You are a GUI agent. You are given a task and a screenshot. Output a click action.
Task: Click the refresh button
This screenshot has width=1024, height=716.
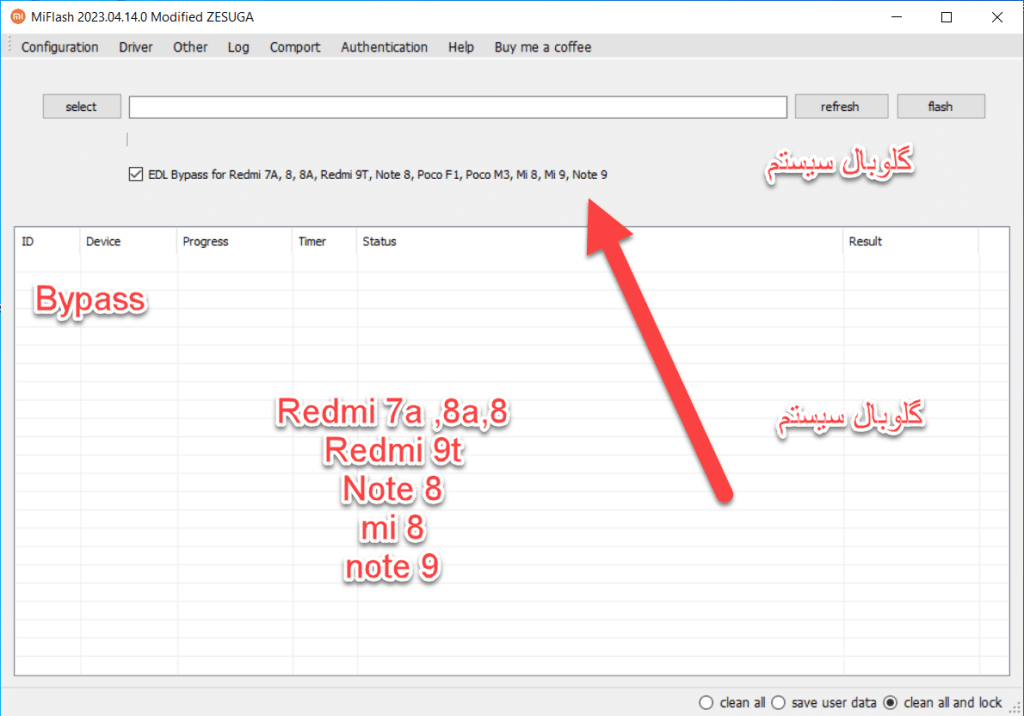point(841,106)
